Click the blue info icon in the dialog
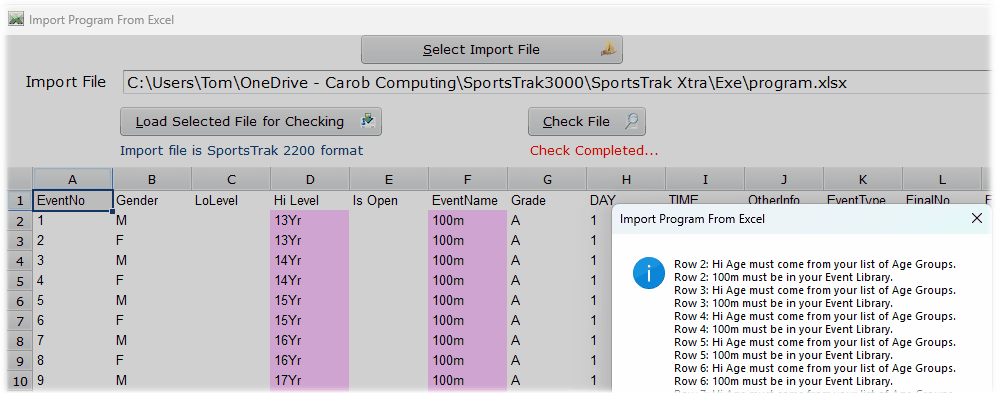 648,274
